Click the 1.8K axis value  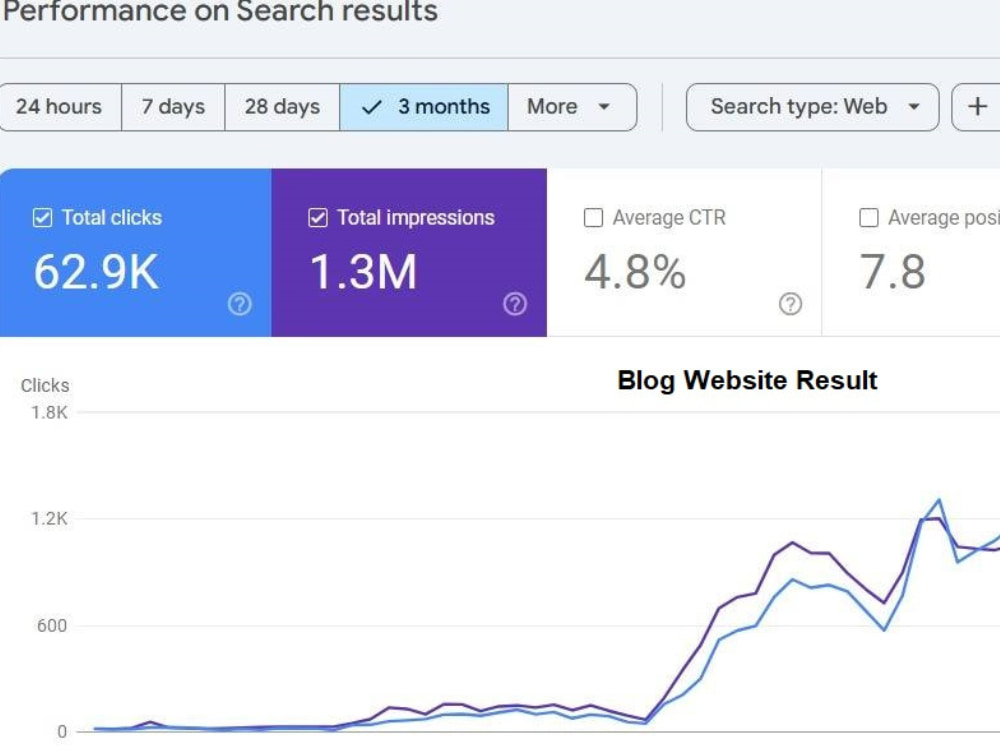[49, 413]
